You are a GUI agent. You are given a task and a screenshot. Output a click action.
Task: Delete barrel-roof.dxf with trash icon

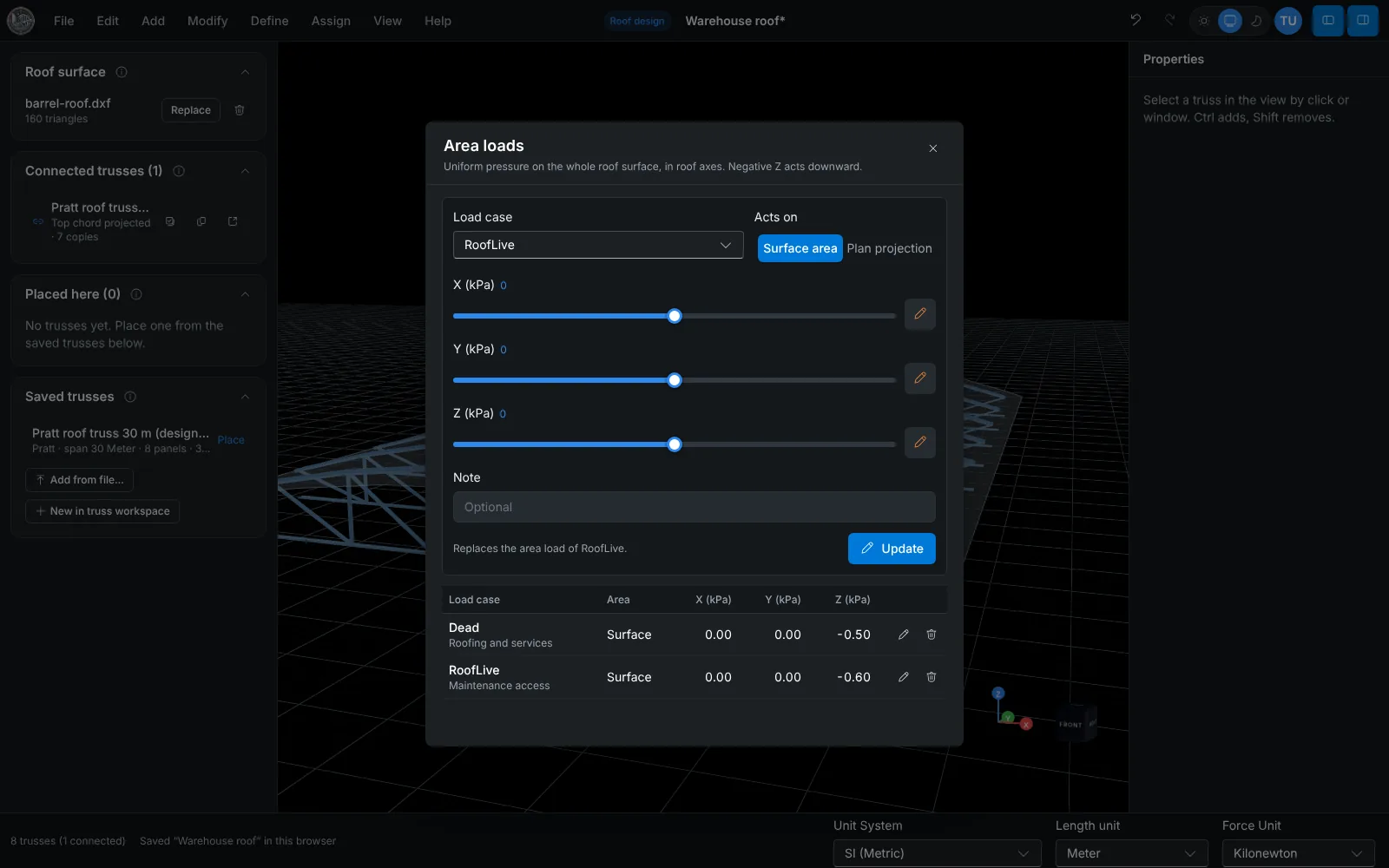240,110
